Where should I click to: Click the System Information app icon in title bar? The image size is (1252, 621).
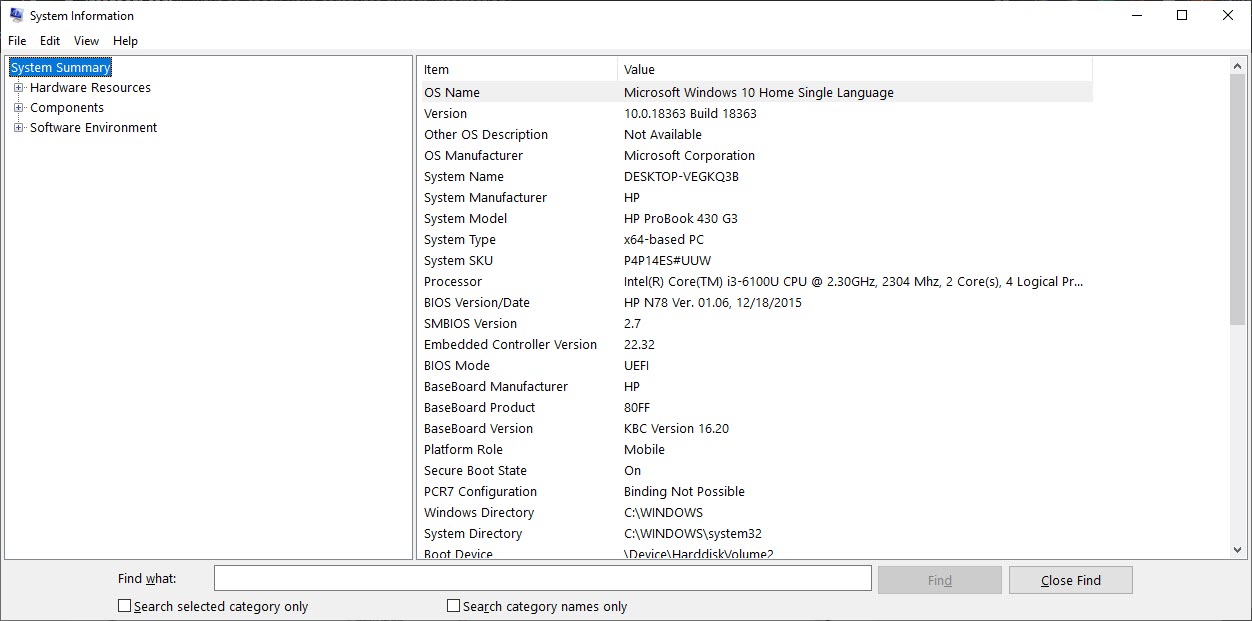16,16
